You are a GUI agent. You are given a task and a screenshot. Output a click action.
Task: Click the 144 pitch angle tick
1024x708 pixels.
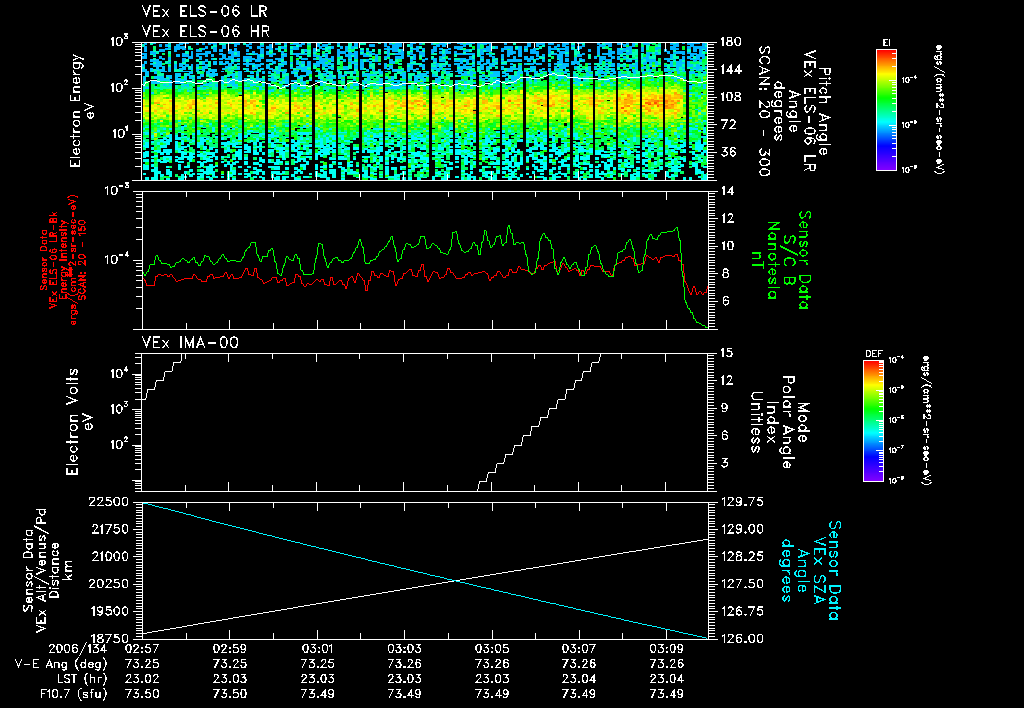point(731,69)
